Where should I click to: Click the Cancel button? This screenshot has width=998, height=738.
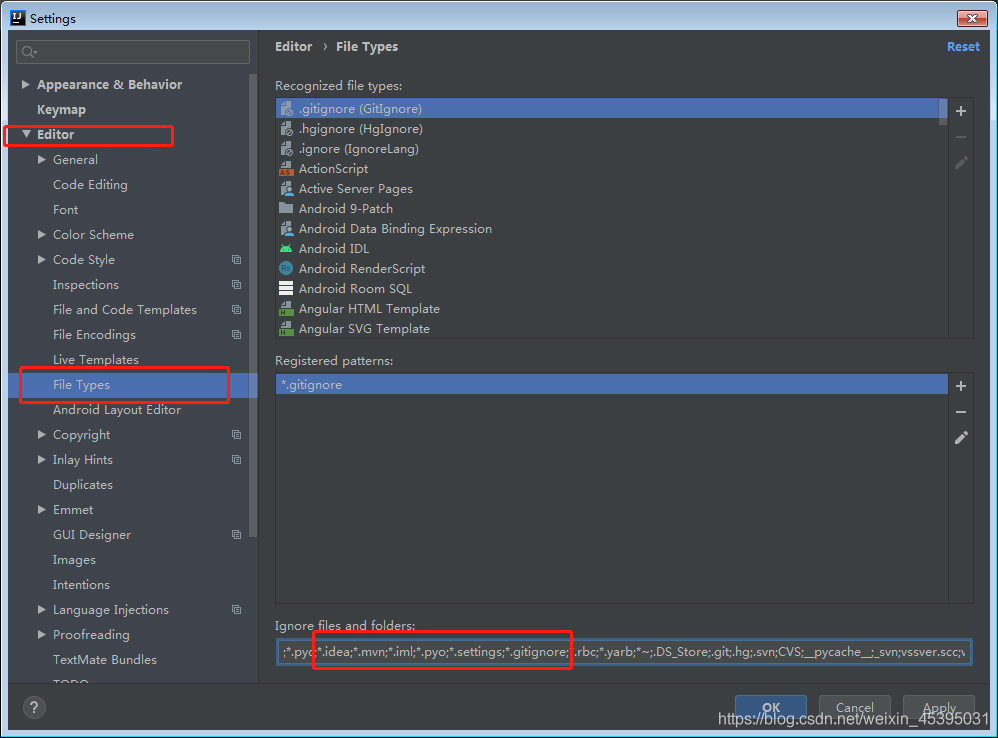855,707
